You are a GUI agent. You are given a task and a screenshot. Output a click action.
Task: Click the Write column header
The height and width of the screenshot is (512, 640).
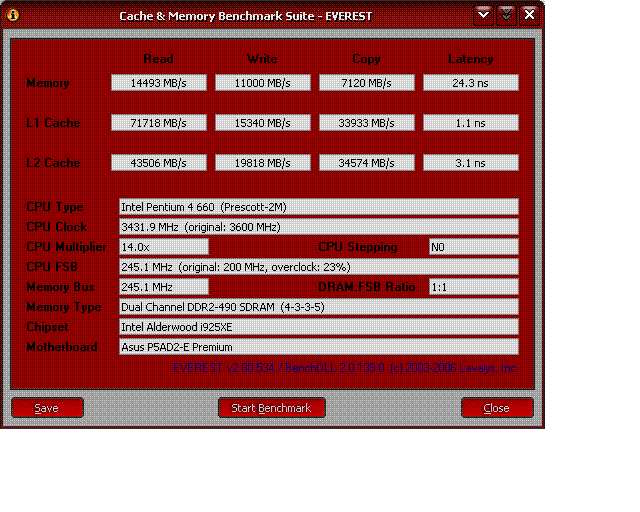point(262,59)
